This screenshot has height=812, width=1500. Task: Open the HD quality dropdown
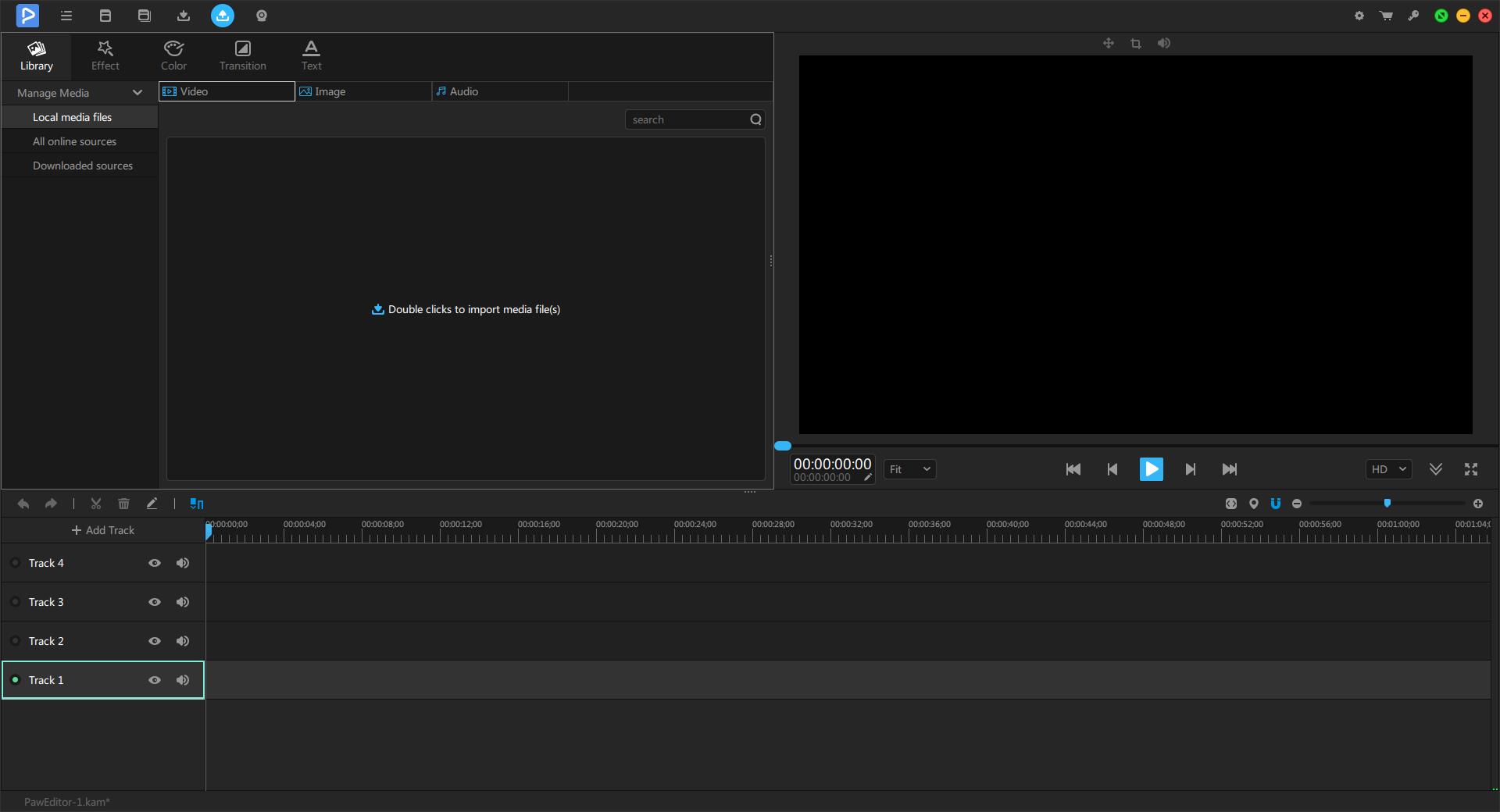point(1388,469)
